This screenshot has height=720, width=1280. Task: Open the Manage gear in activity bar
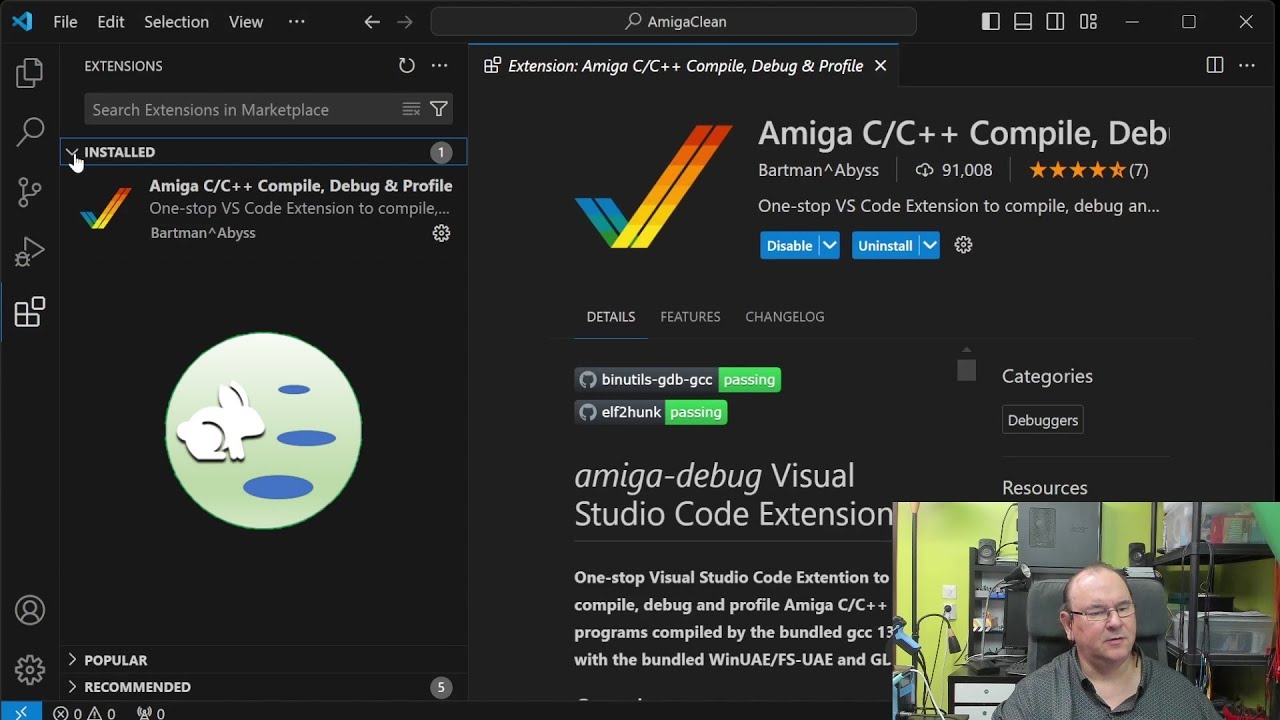pos(30,669)
